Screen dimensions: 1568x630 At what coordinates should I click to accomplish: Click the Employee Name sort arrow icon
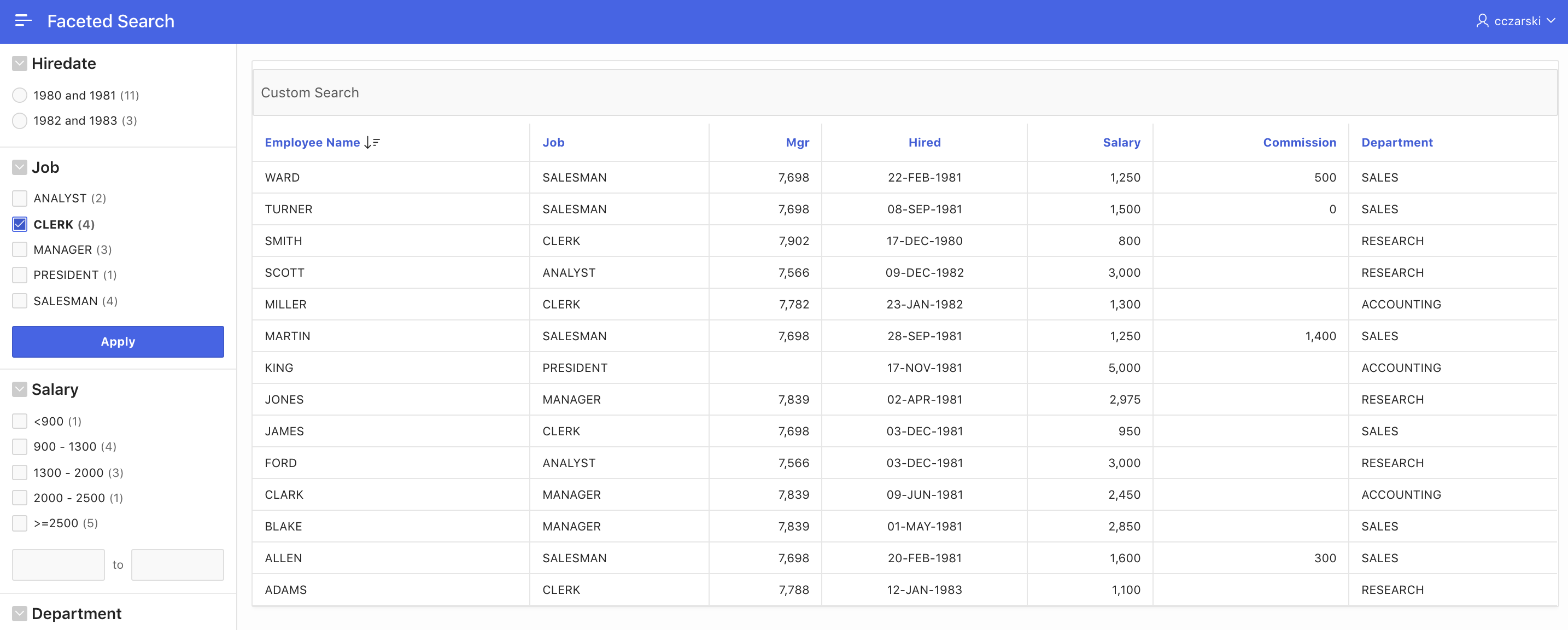(372, 142)
